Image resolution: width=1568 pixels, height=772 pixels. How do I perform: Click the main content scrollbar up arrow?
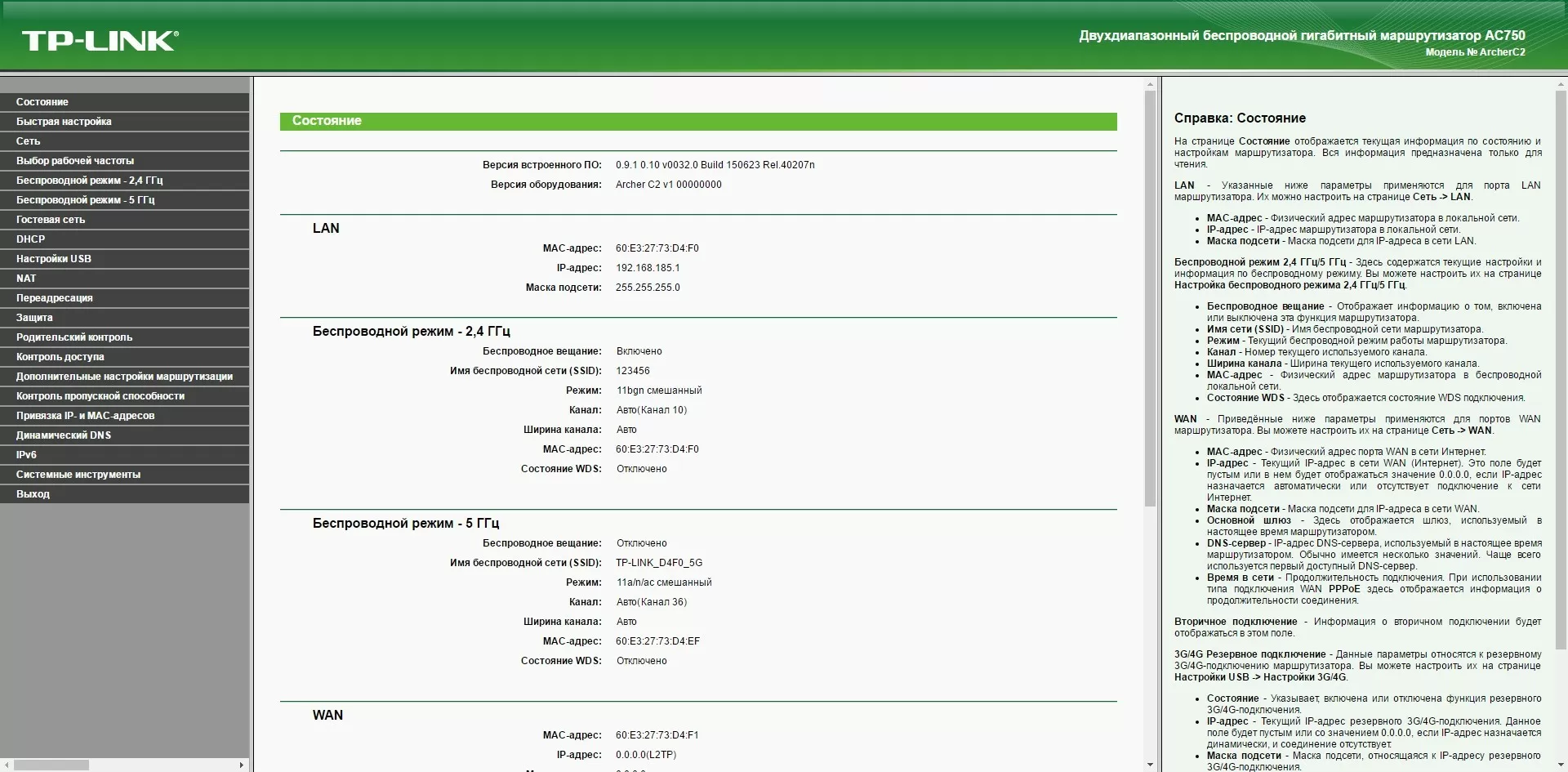click(x=1150, y=84)
